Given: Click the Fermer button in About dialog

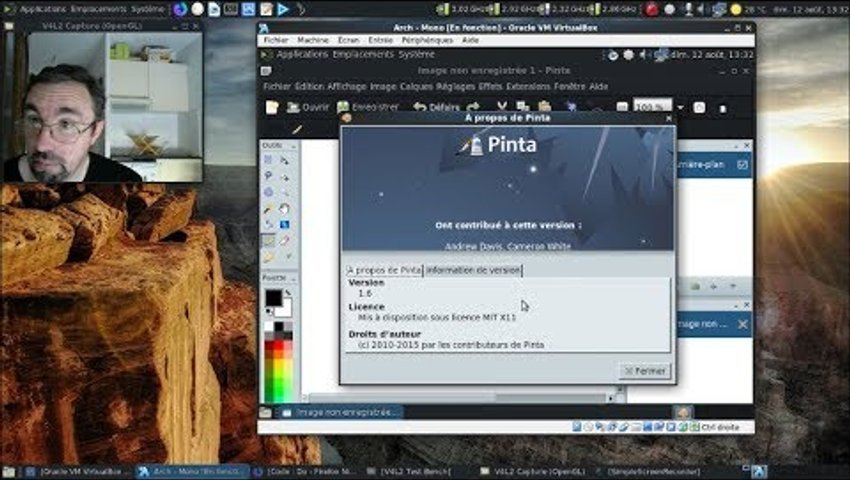Looking at the screenshot, I should tap(645, 371).
